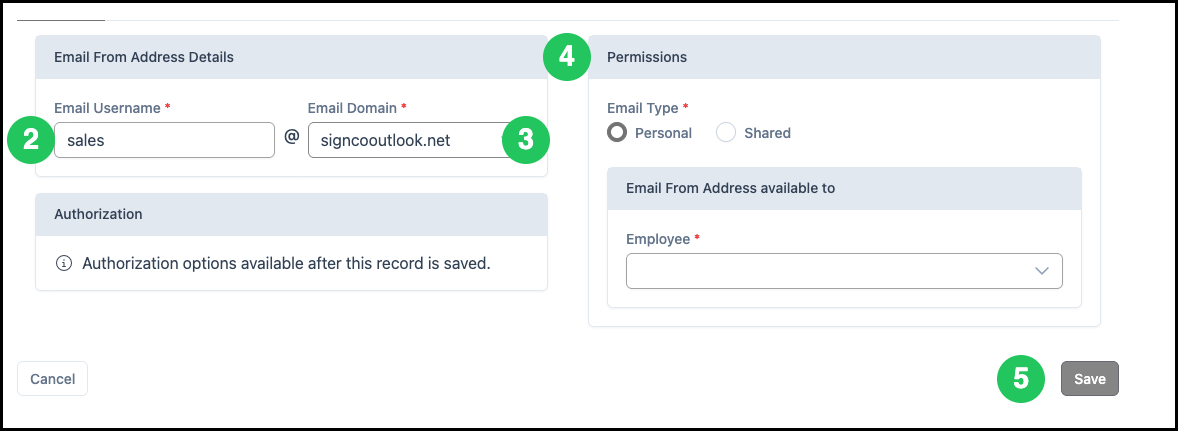Click the Authorization options availability message
Viewport: 1178px width, 431px height.
(x=286, y=264)
